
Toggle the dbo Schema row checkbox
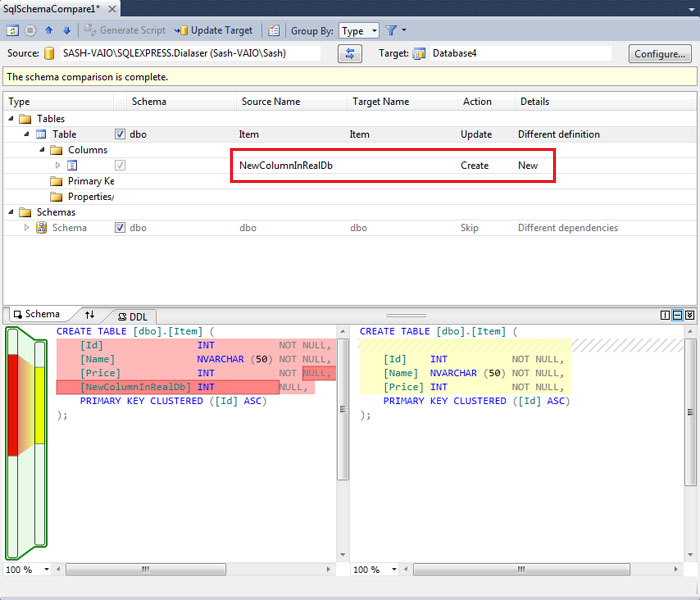(120, 227)
